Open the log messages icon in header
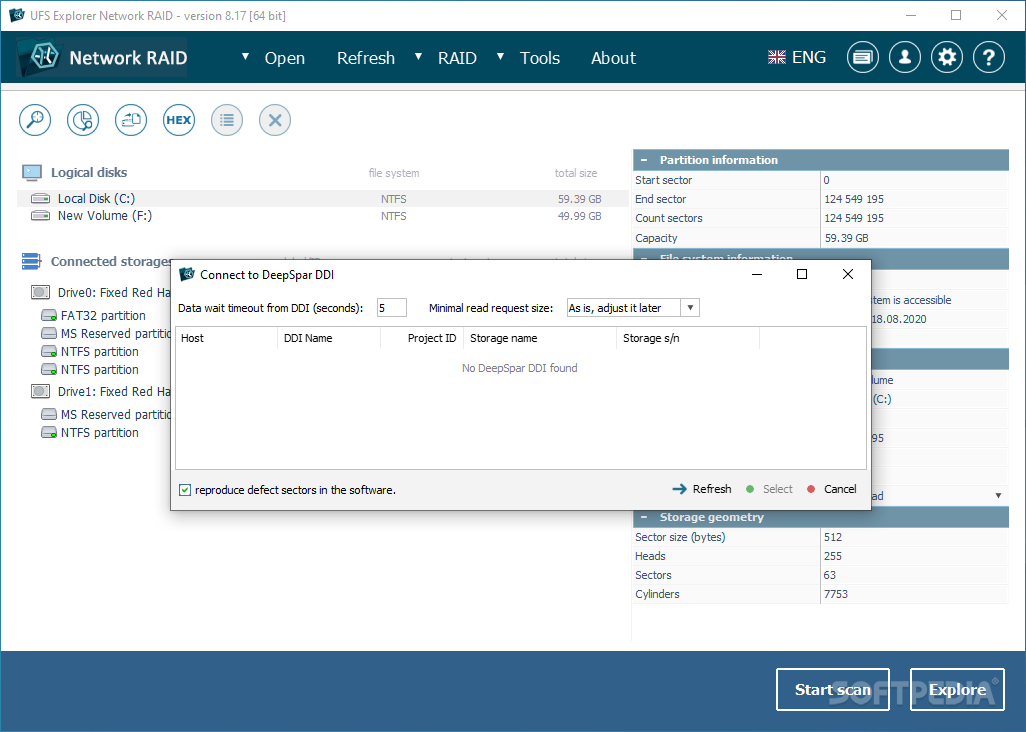Viewport: 1026px width, 732px height. [x=862, y=58]
